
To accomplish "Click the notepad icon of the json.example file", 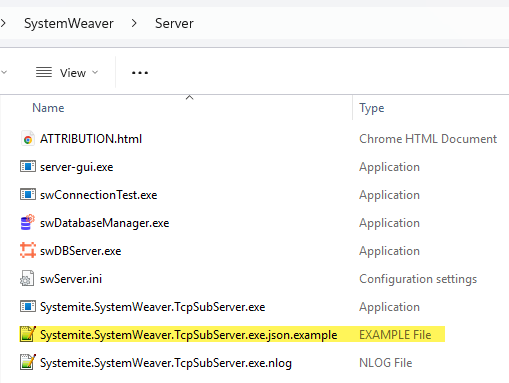I will [28, 334].
